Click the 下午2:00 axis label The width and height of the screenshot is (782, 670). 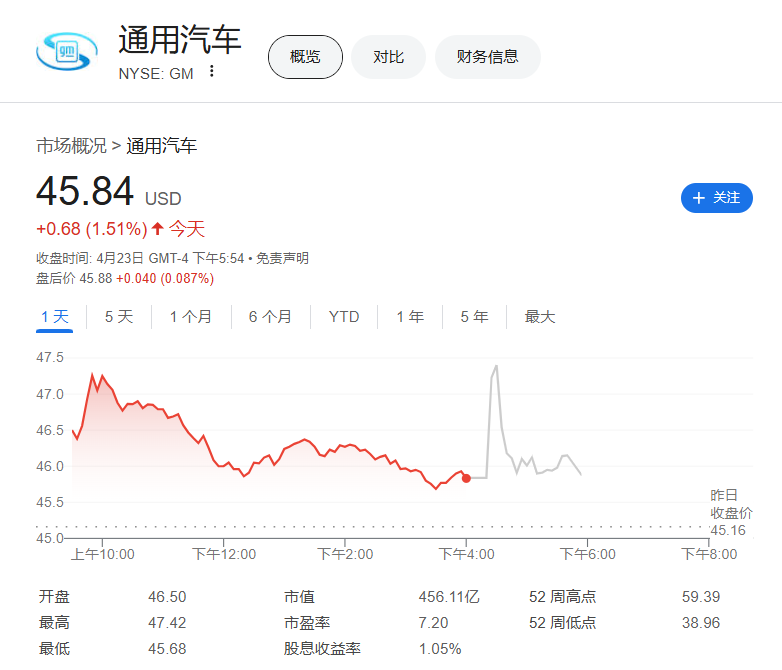click(x=345, y=554)
